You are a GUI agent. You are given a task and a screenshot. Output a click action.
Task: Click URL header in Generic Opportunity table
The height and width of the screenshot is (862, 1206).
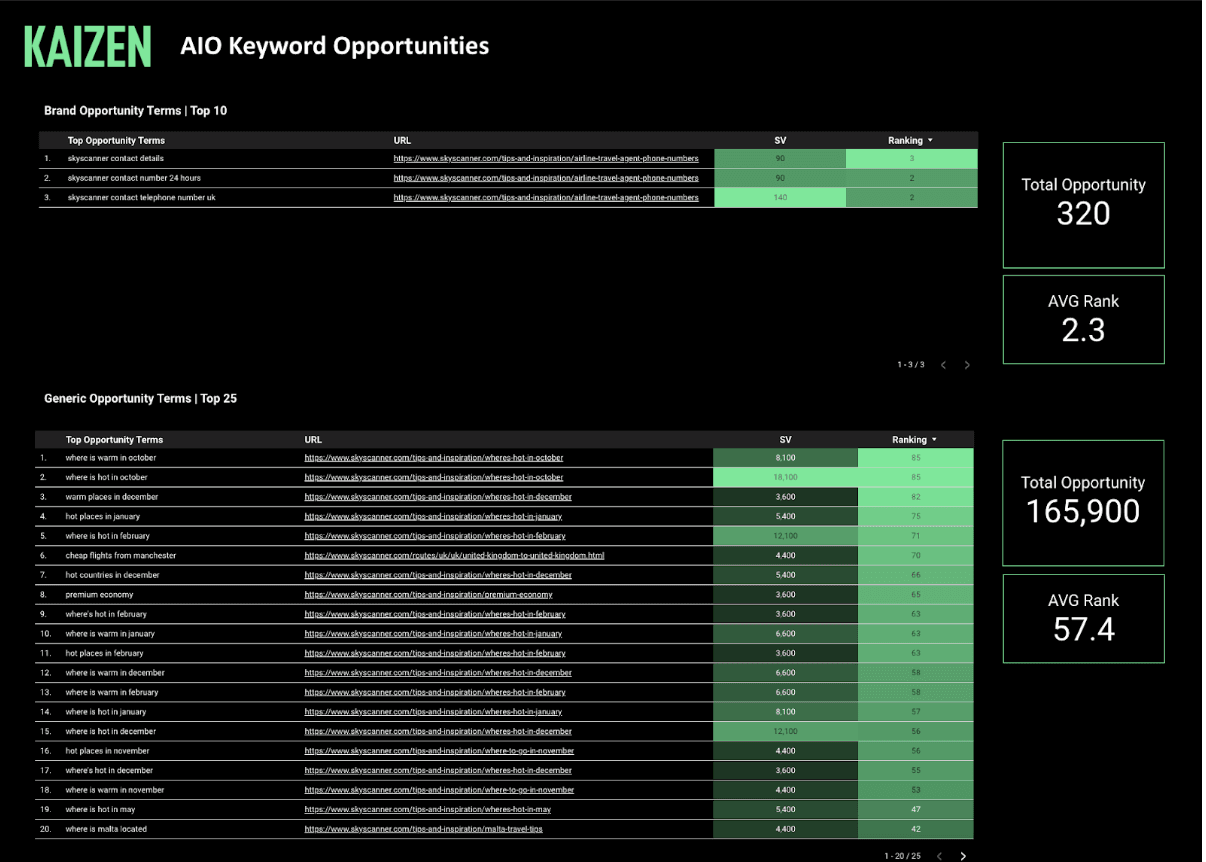tap(313, 440)
